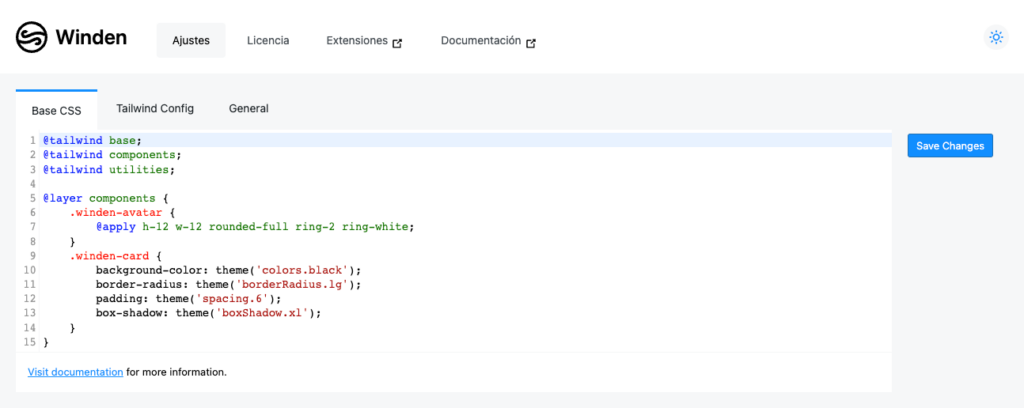The height and width of the screenshot is (408, 1024).
Task: Click the external link icon beside Documentación
Action: (x=531, y=44)
